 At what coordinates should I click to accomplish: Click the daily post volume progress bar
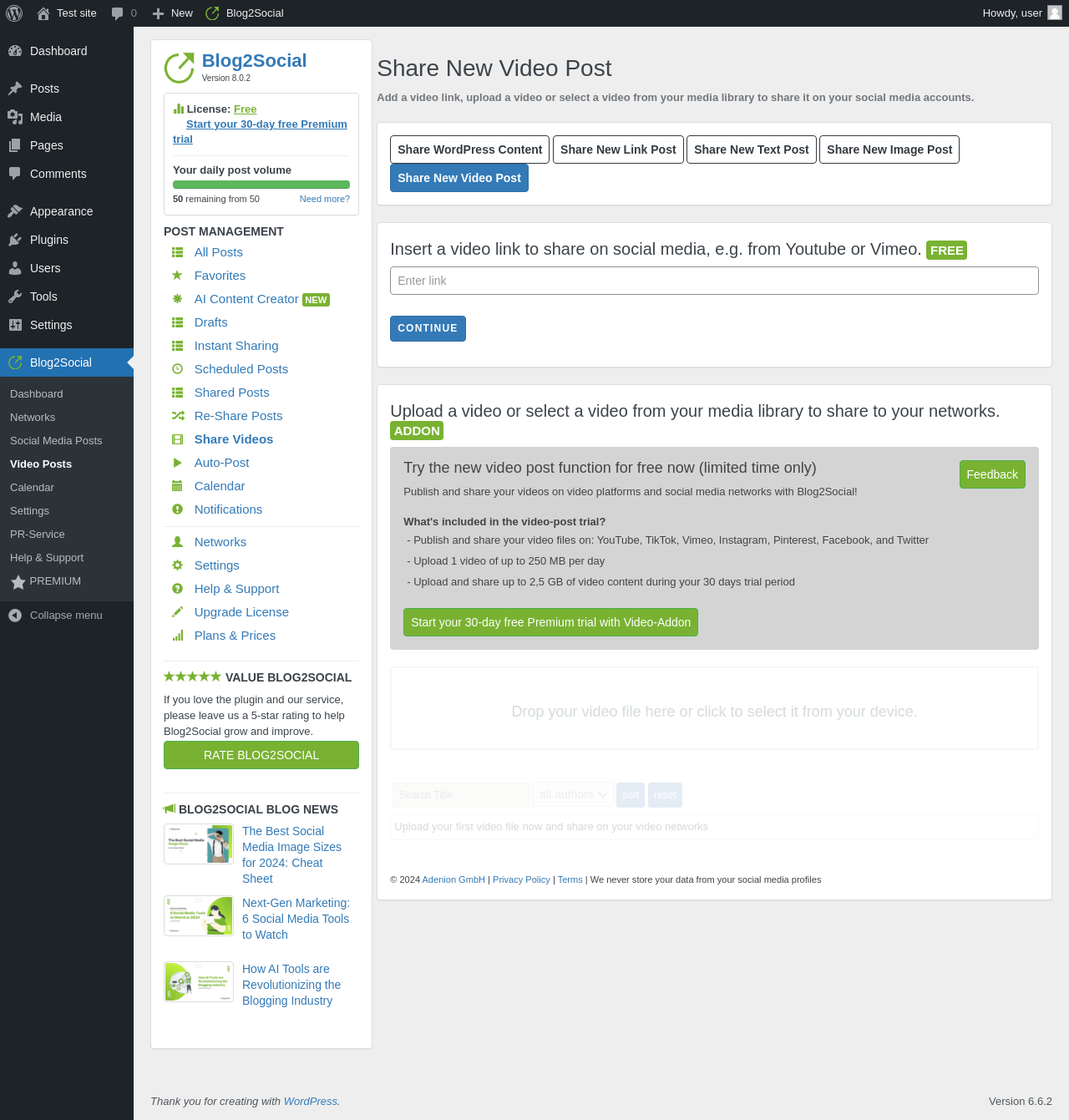point(261,185)
